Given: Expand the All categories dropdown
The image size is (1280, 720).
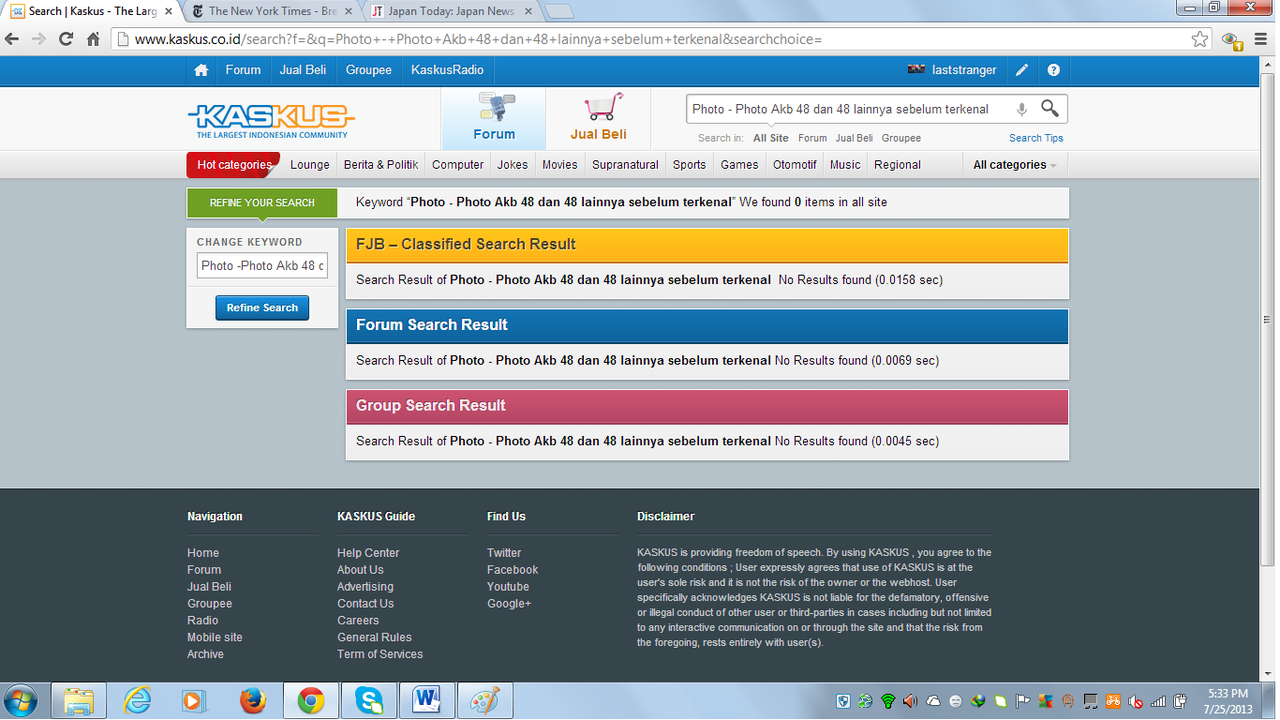Looking at the screenshot, I should tap(1015, 165).
